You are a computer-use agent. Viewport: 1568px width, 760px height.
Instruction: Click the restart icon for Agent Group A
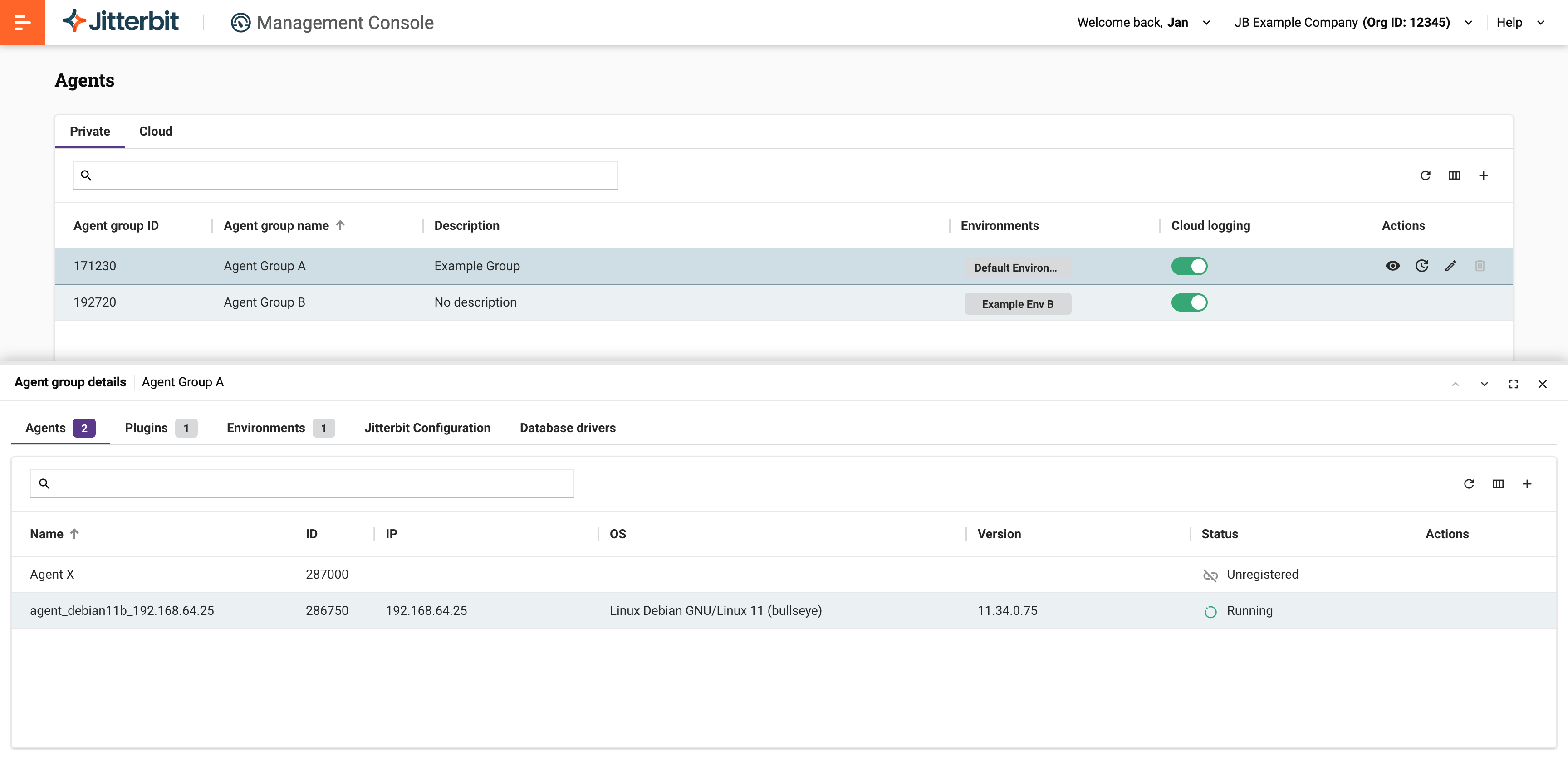coord(1422,266)
